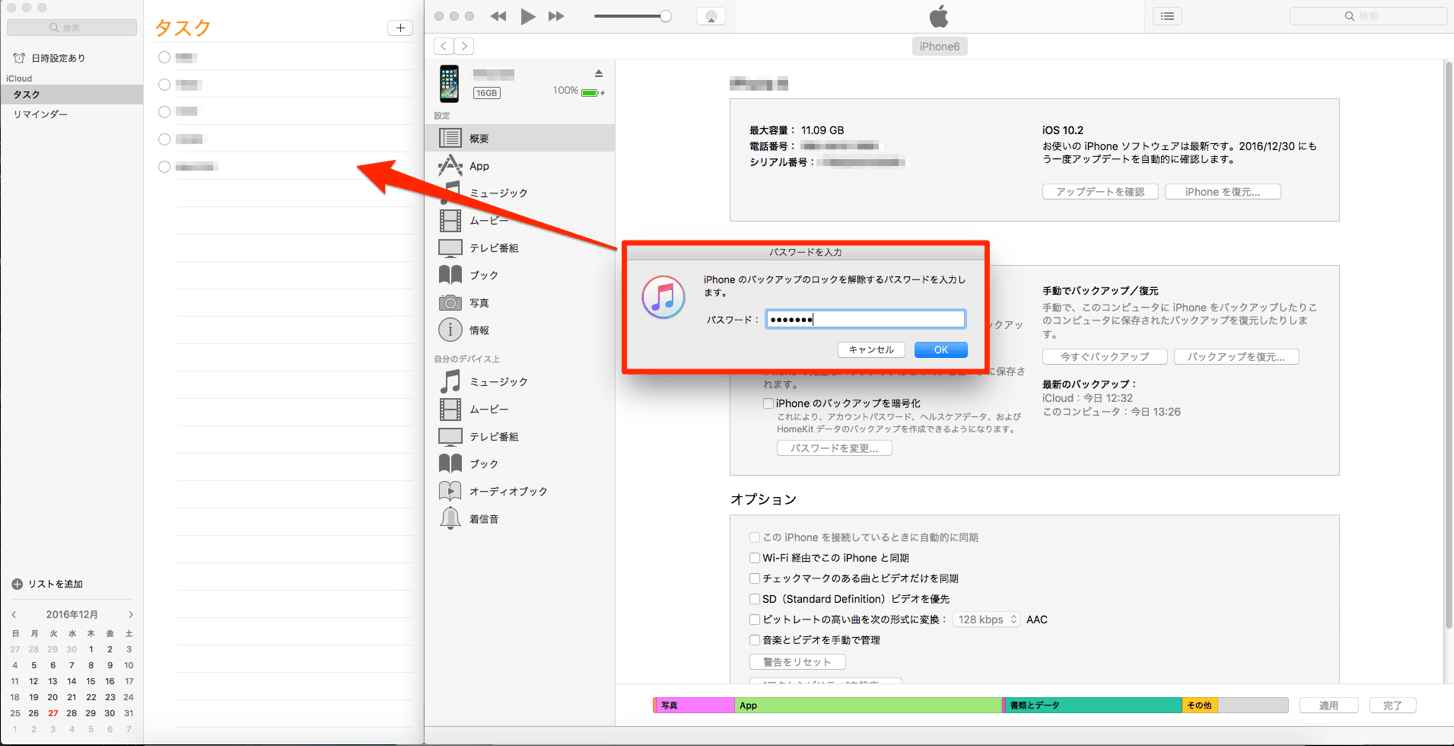Click the 書類とデータ storage segment
Screen dimensions: 1454x746
1093,706
